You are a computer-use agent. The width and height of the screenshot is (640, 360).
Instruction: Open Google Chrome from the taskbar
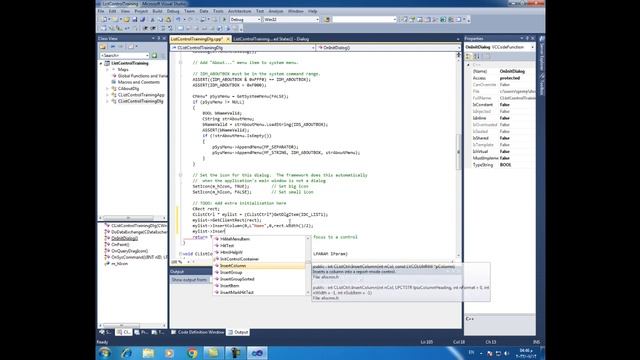[x=192, y=353]
